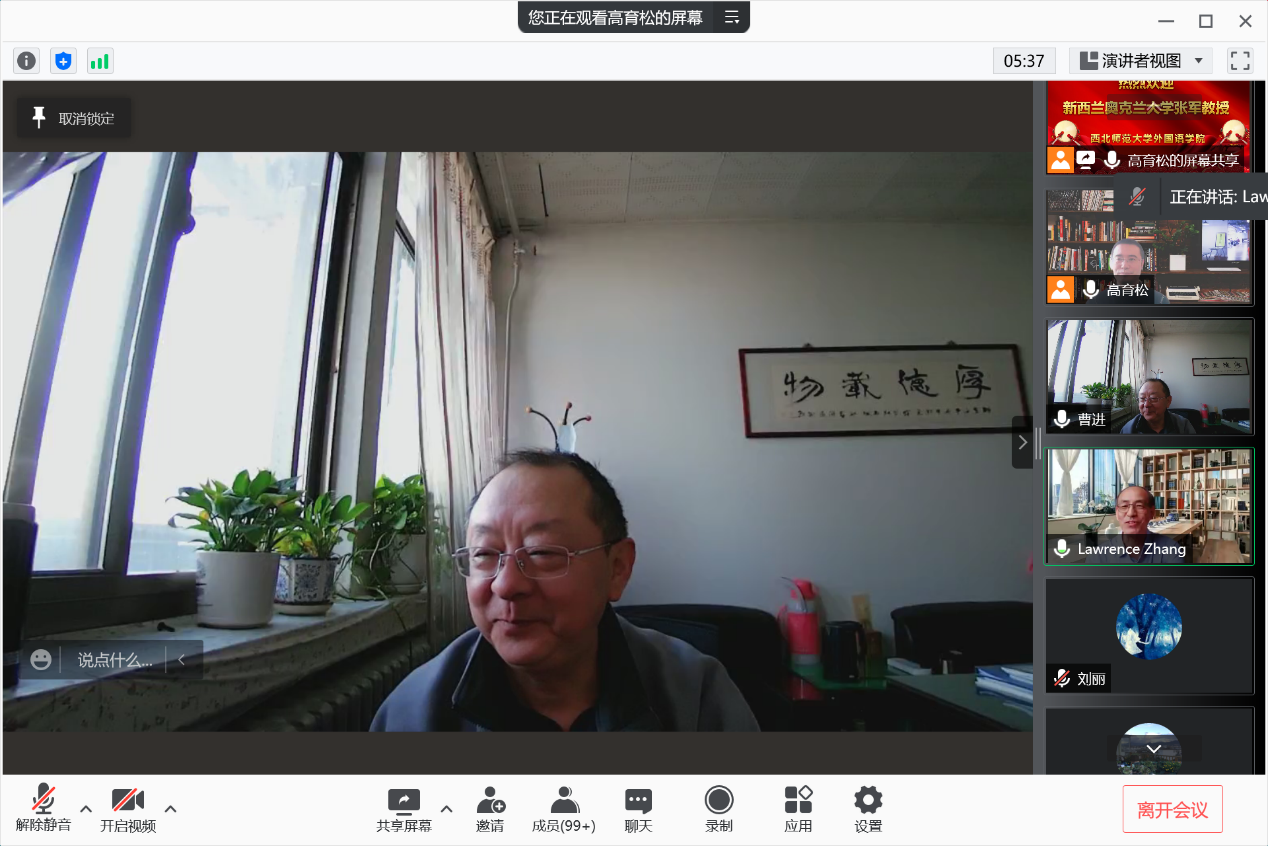Screen dimensions: 1268x846
Task: Click Leave Meeting (离开会议) button
Action: pos(1172,810)
